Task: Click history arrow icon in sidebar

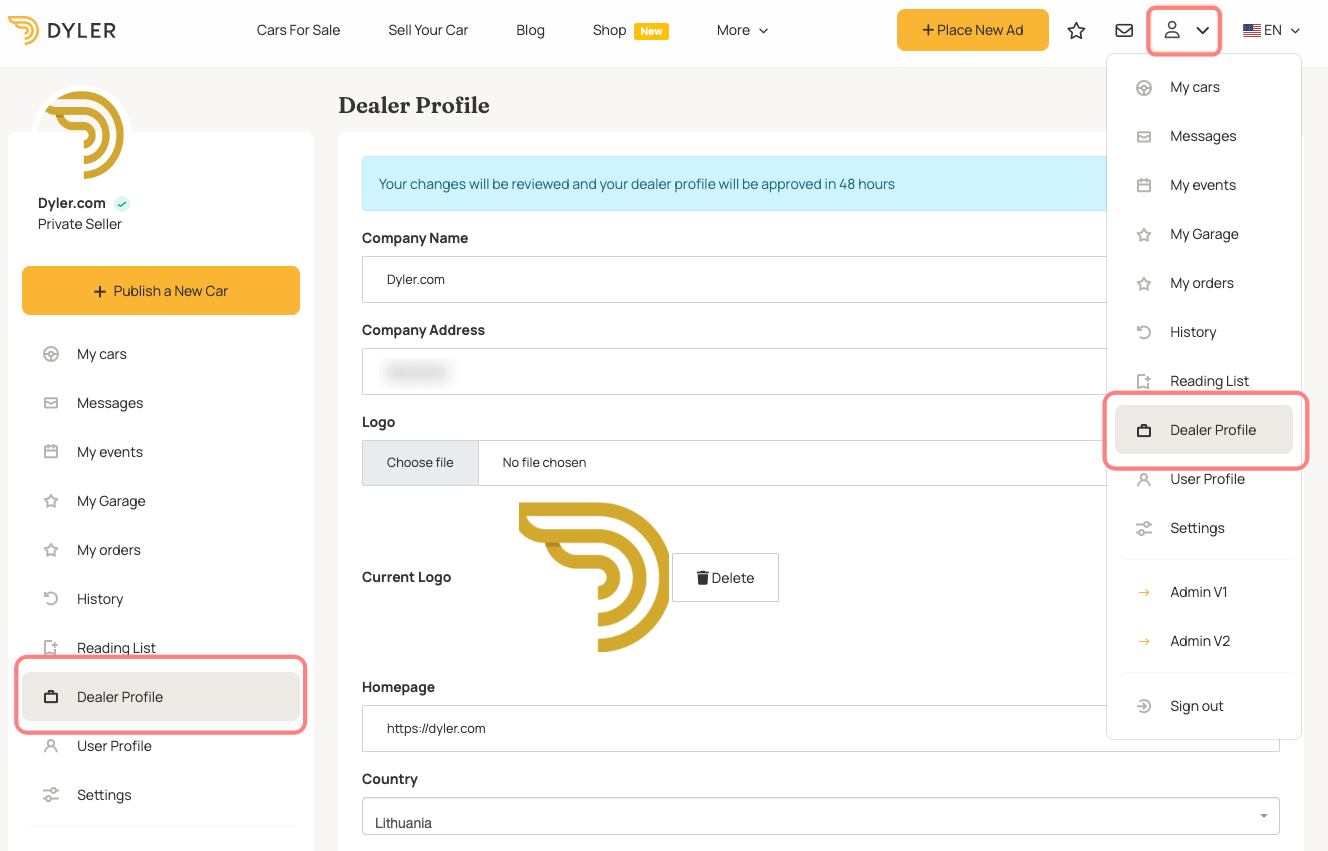Action: pyautogui.click(x=51, y=599)
